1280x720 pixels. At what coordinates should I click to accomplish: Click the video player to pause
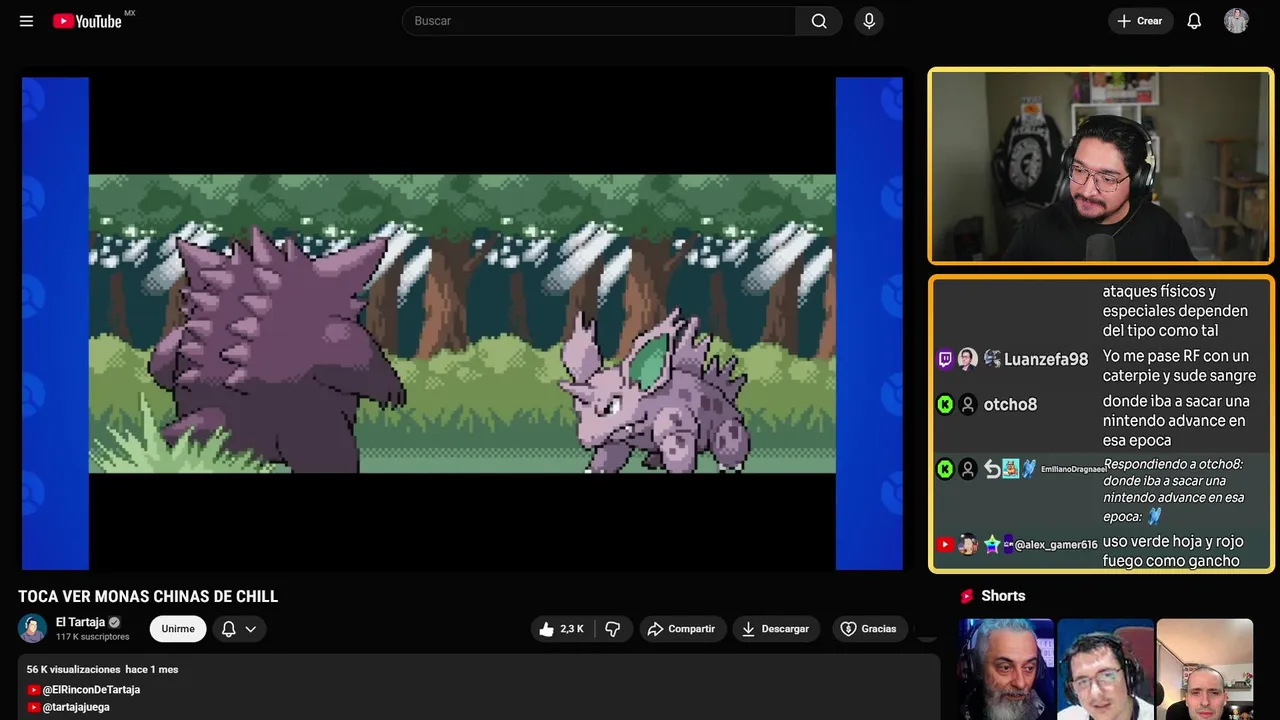462,323
